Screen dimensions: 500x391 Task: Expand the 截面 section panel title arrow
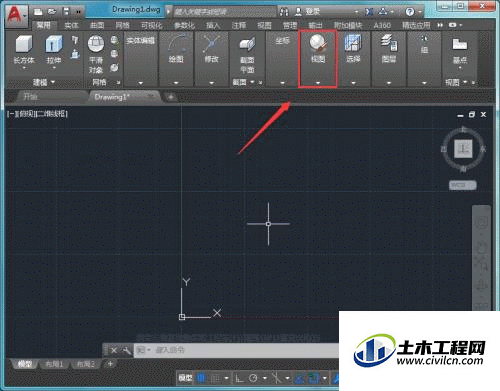click(252, 82)
